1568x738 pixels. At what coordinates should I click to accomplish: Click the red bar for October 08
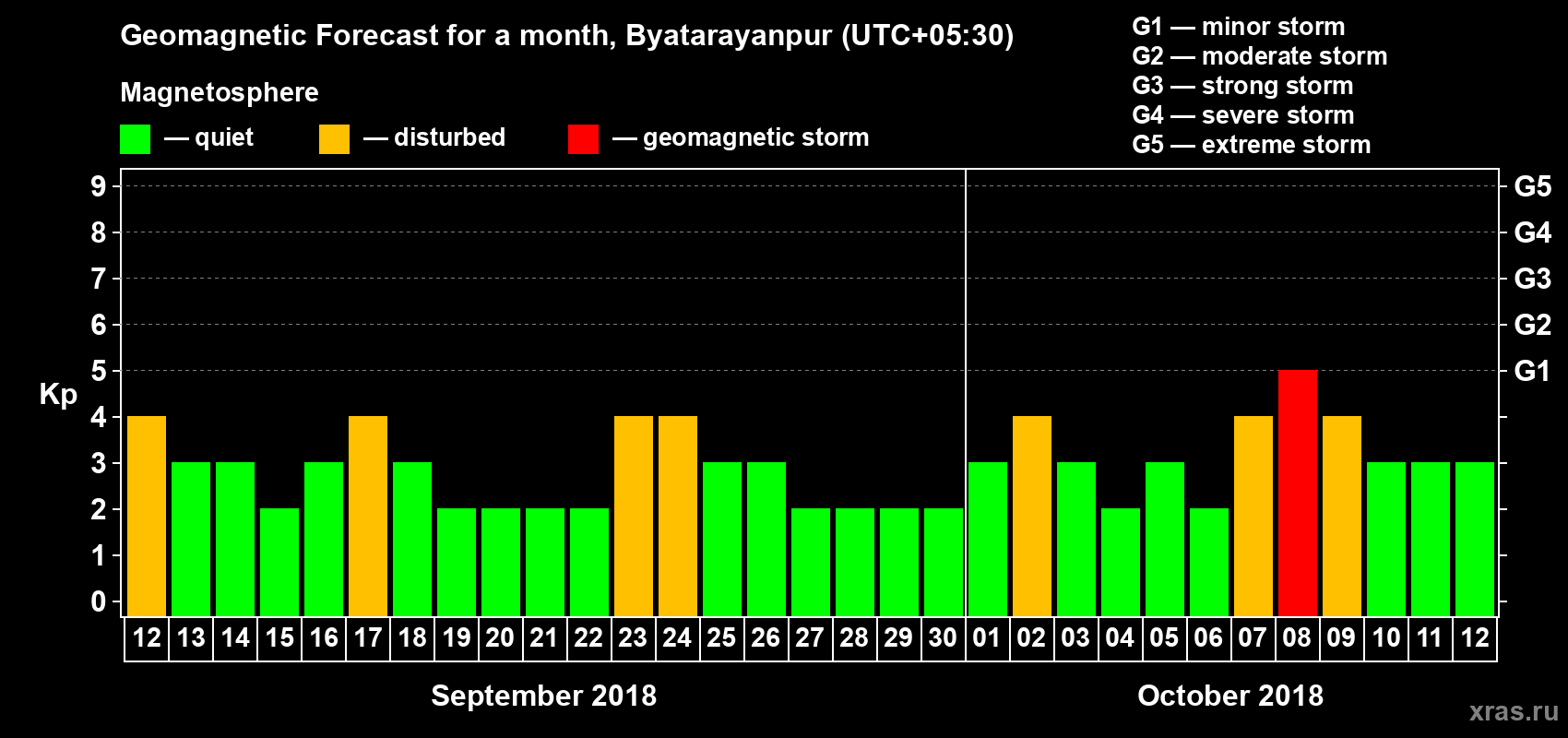(x=1298, y=493)
